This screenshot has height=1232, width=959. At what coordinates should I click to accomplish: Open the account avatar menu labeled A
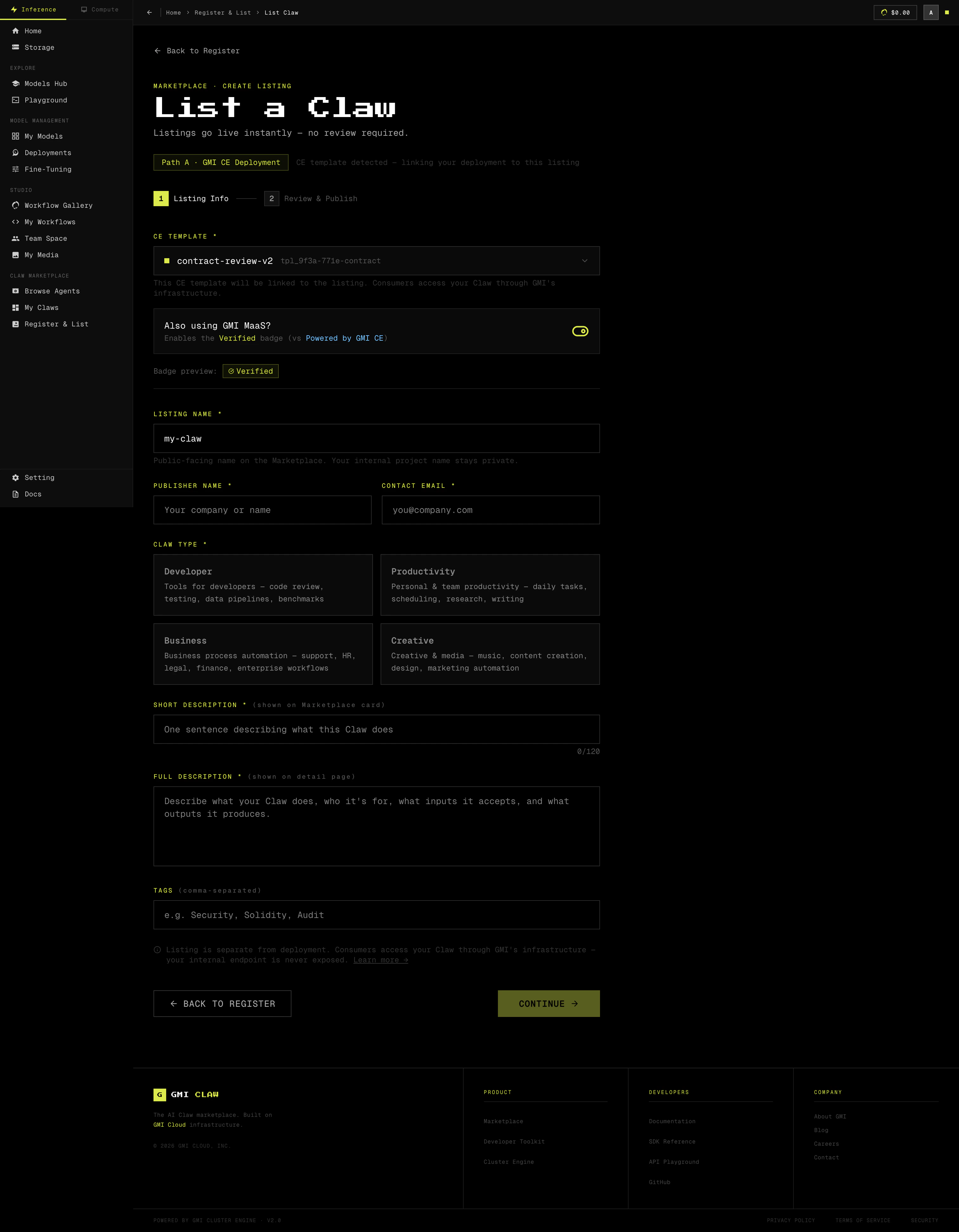(931, 12)
